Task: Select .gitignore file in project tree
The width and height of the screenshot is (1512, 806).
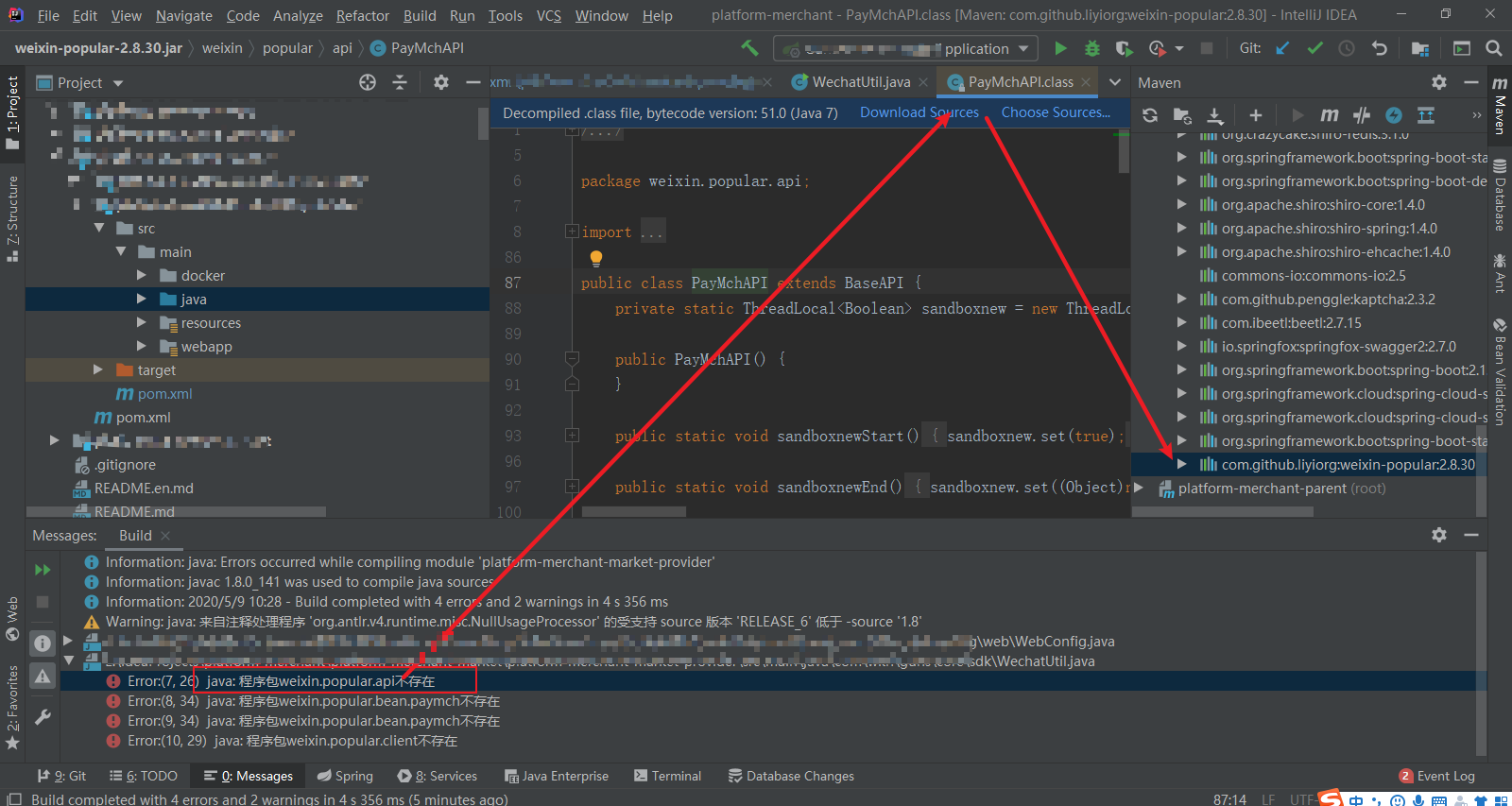Action: [125, 465]
